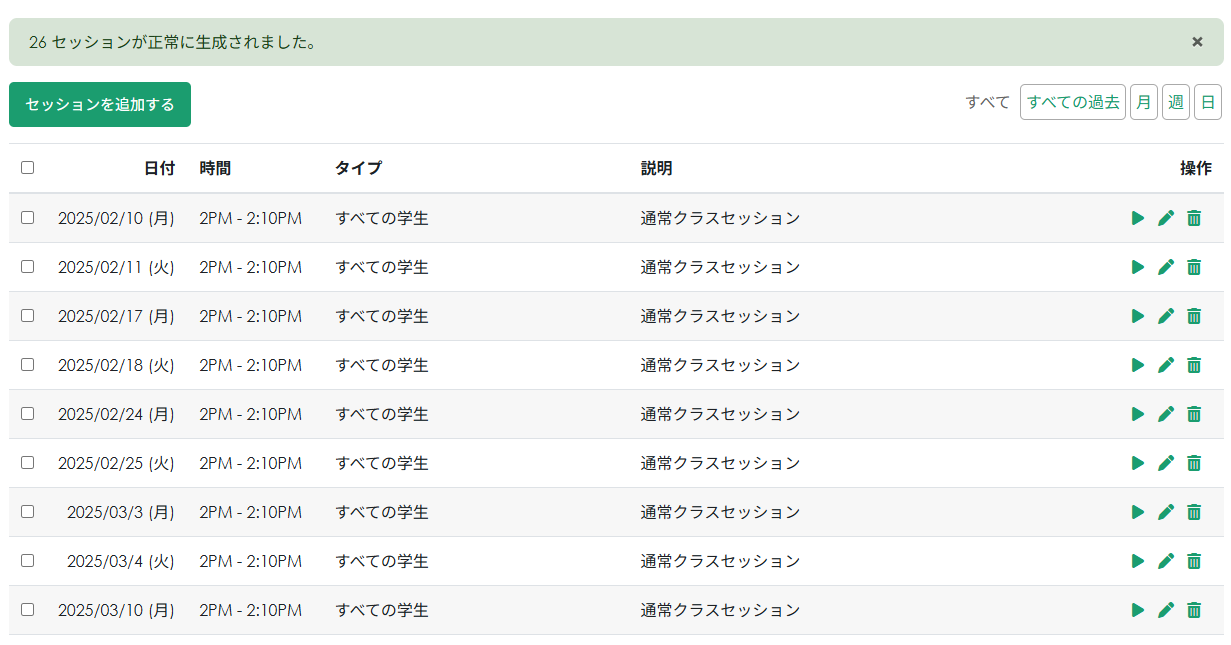Delete the 2025/02/17 session
This screenshot has height=645, width=1231.
pos(1193,316)
